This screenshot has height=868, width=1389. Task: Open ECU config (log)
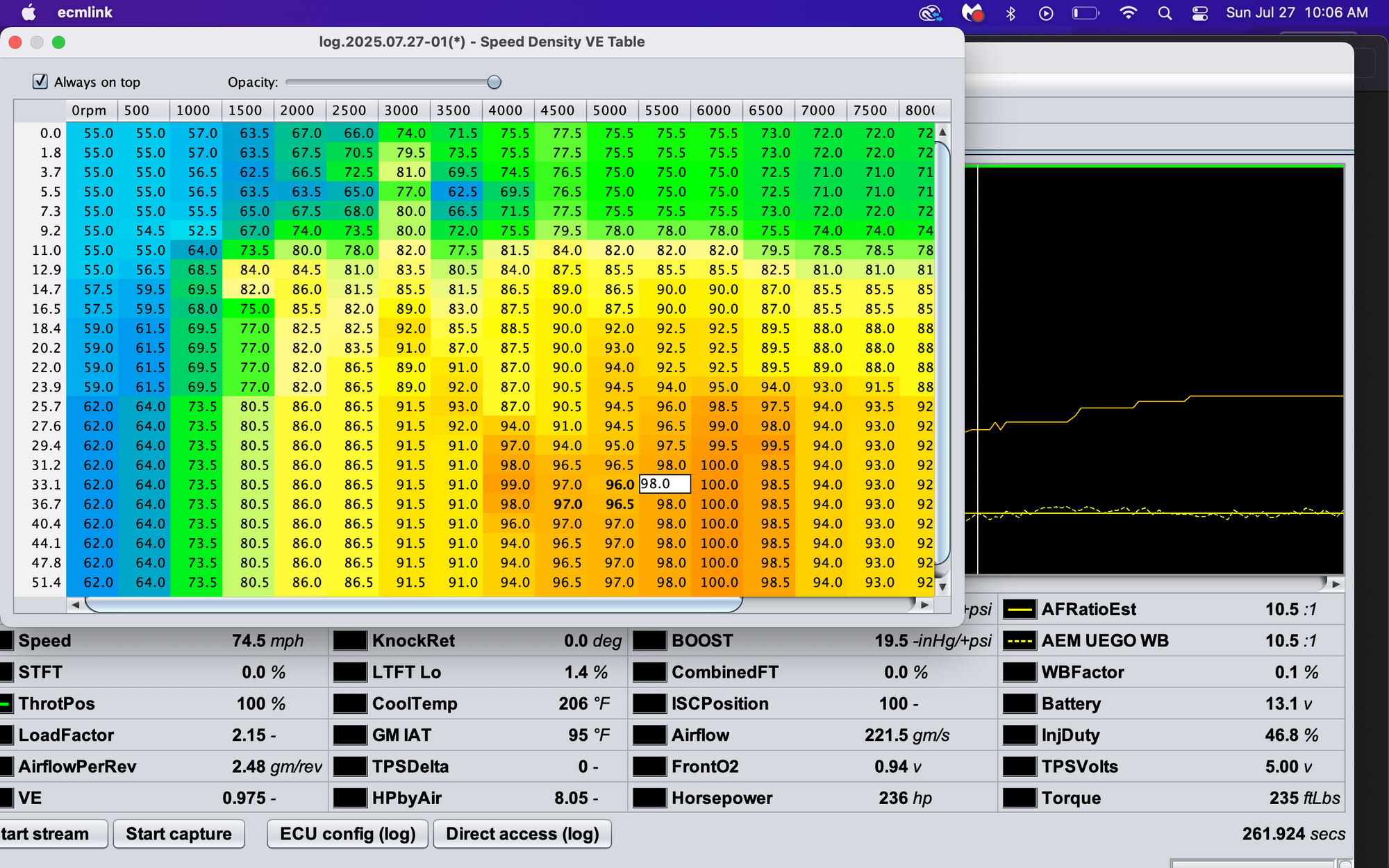pyautogui.click(x=348, y=833)
